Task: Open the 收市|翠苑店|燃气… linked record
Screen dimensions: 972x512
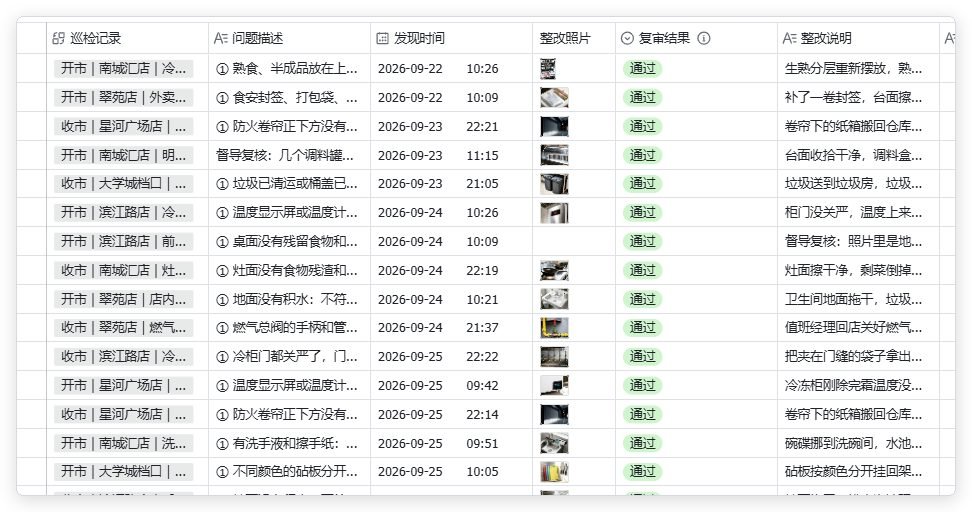Action: (x=123, y=328)
